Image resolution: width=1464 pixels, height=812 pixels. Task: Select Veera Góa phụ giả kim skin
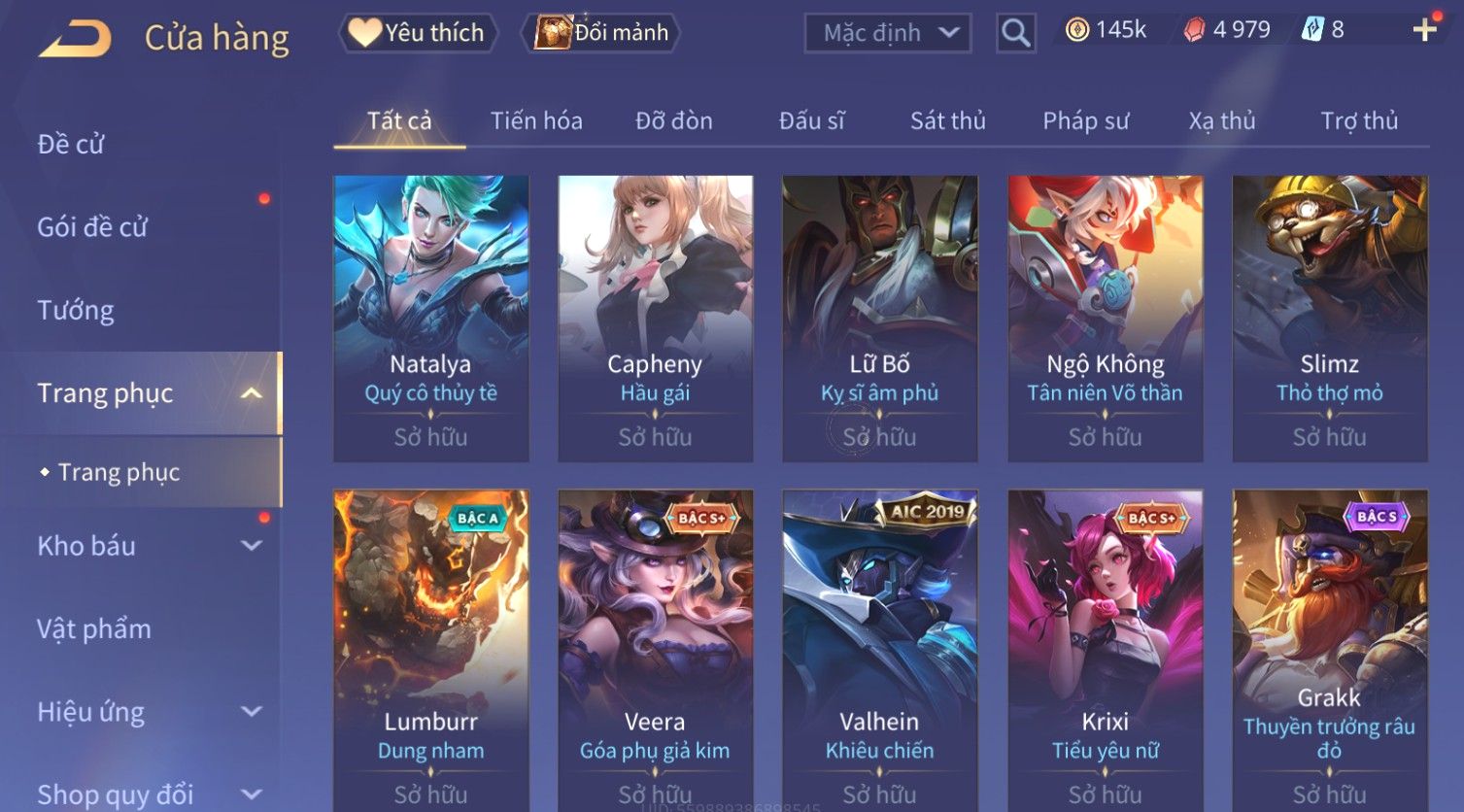click(656, 649)
